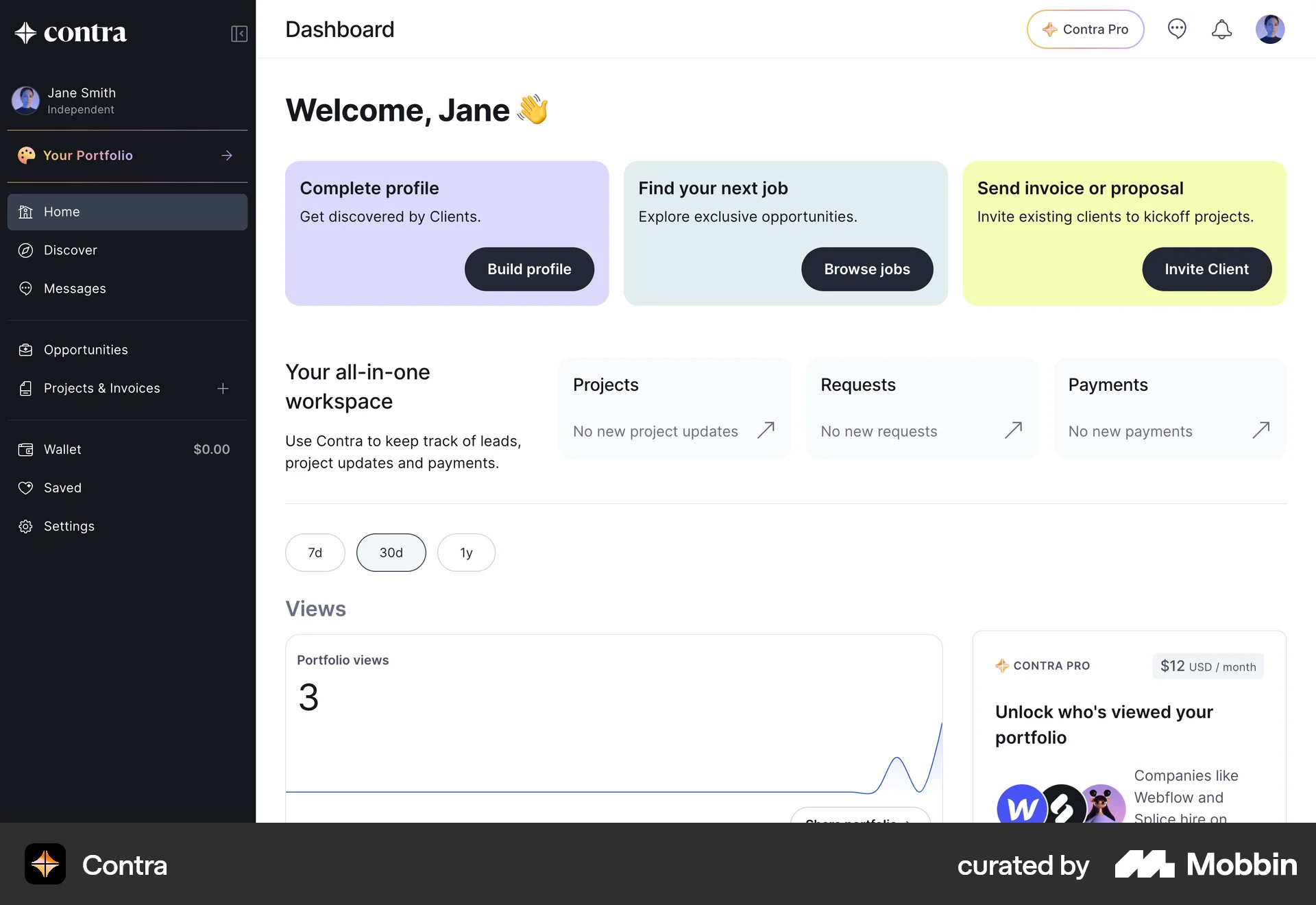Open the chat bubble support icon

[1178, 29]
